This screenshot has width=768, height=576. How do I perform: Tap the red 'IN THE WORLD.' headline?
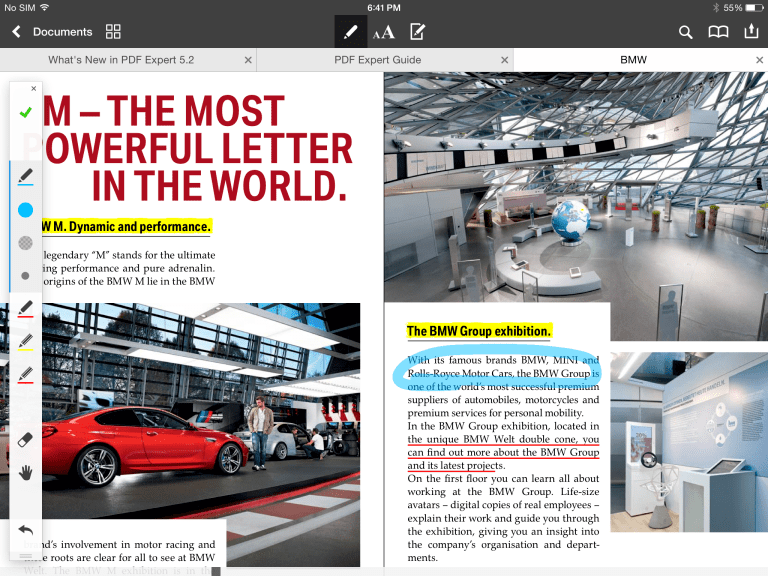220,186
